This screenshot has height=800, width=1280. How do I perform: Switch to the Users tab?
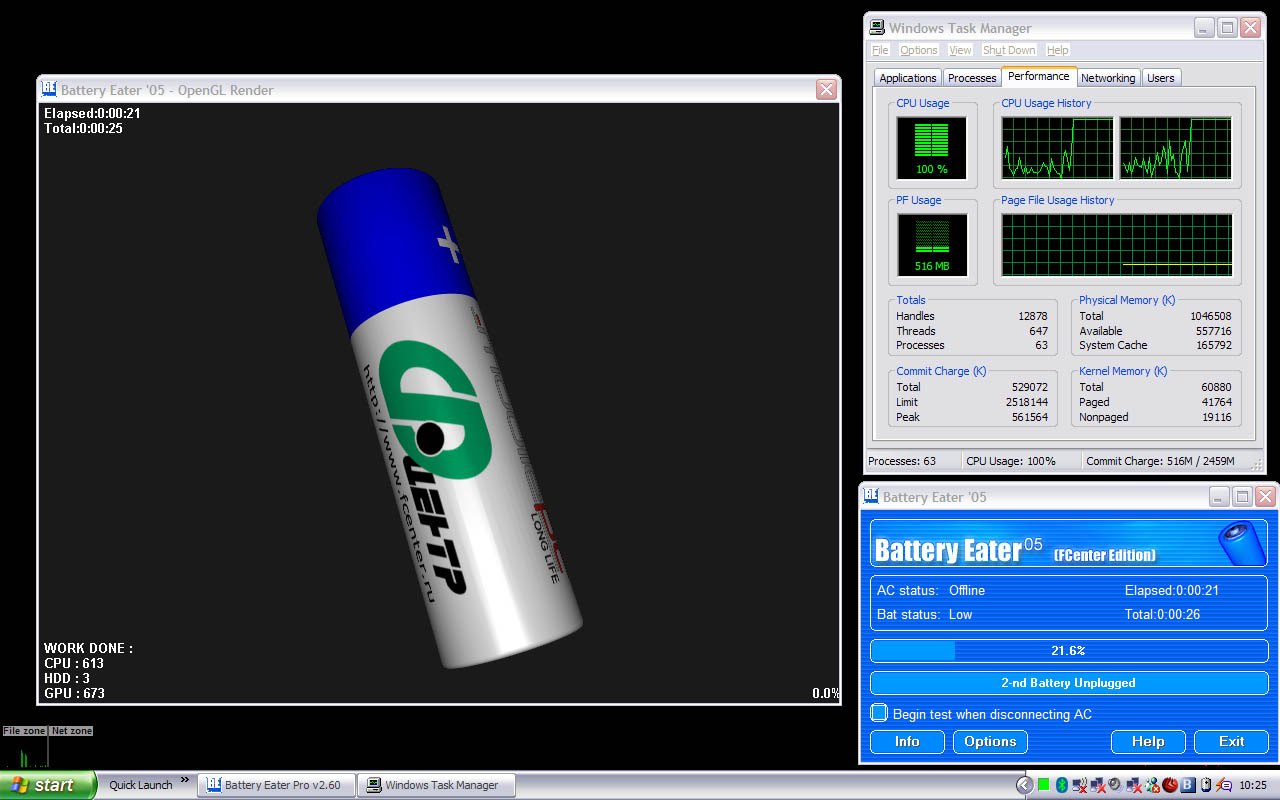(1161, 78)
